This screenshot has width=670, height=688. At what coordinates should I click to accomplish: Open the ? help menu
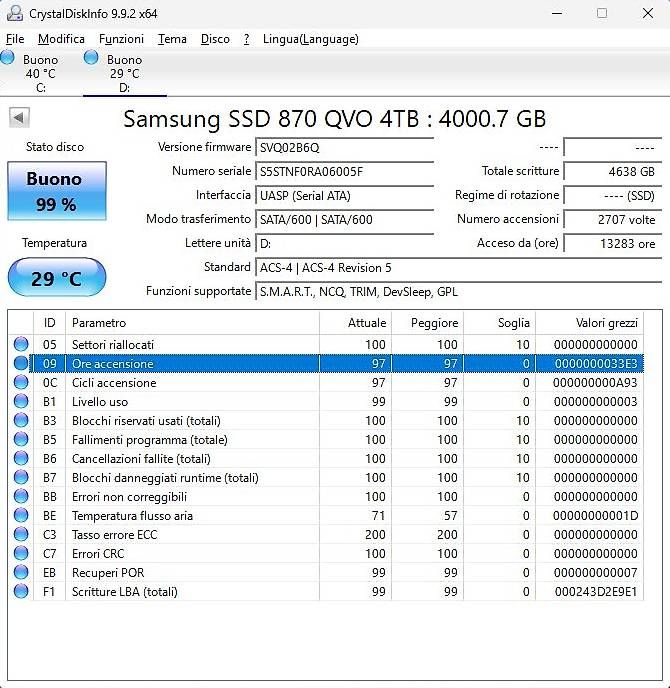coord(246,39)
